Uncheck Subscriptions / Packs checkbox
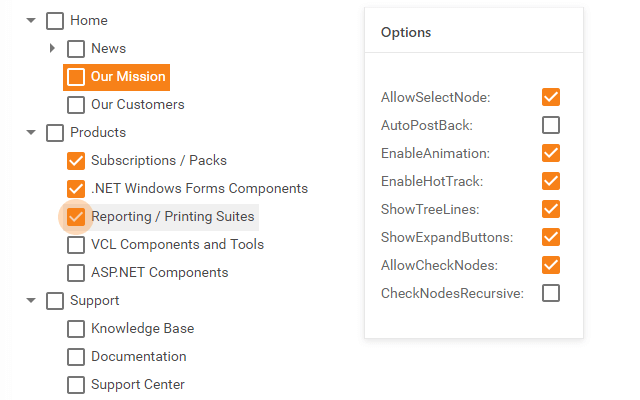Image resolution: width=640 pixels, height=400 pixels. point(76,160)
